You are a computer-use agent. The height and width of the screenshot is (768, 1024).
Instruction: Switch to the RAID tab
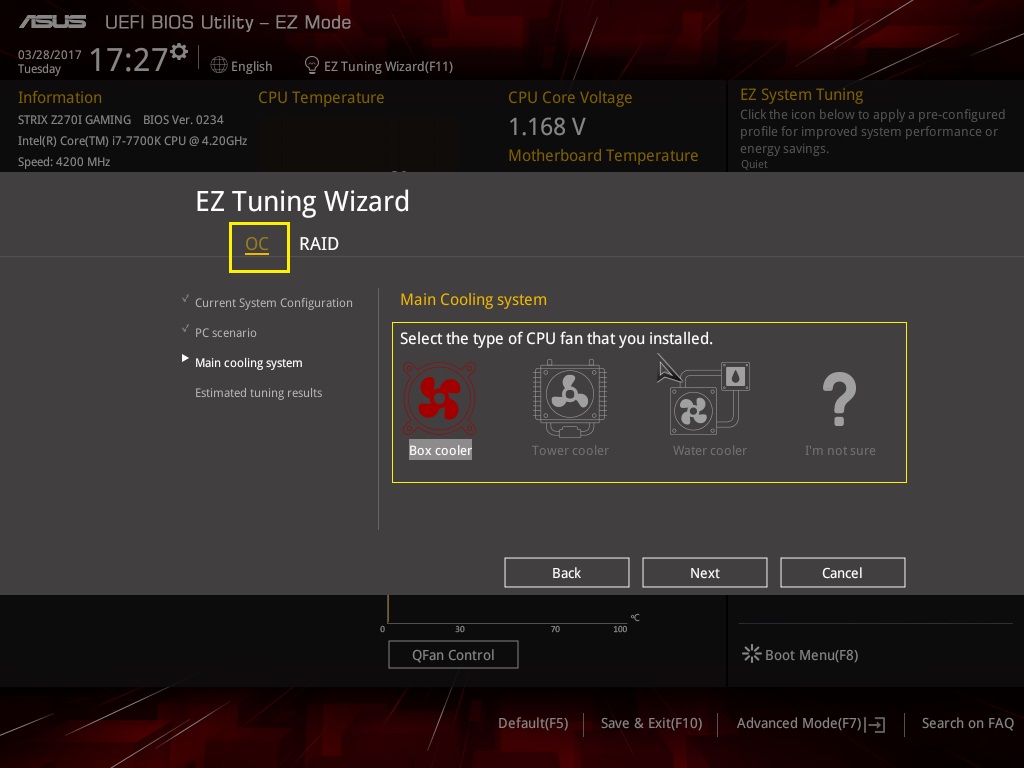(x=319, y=244)
